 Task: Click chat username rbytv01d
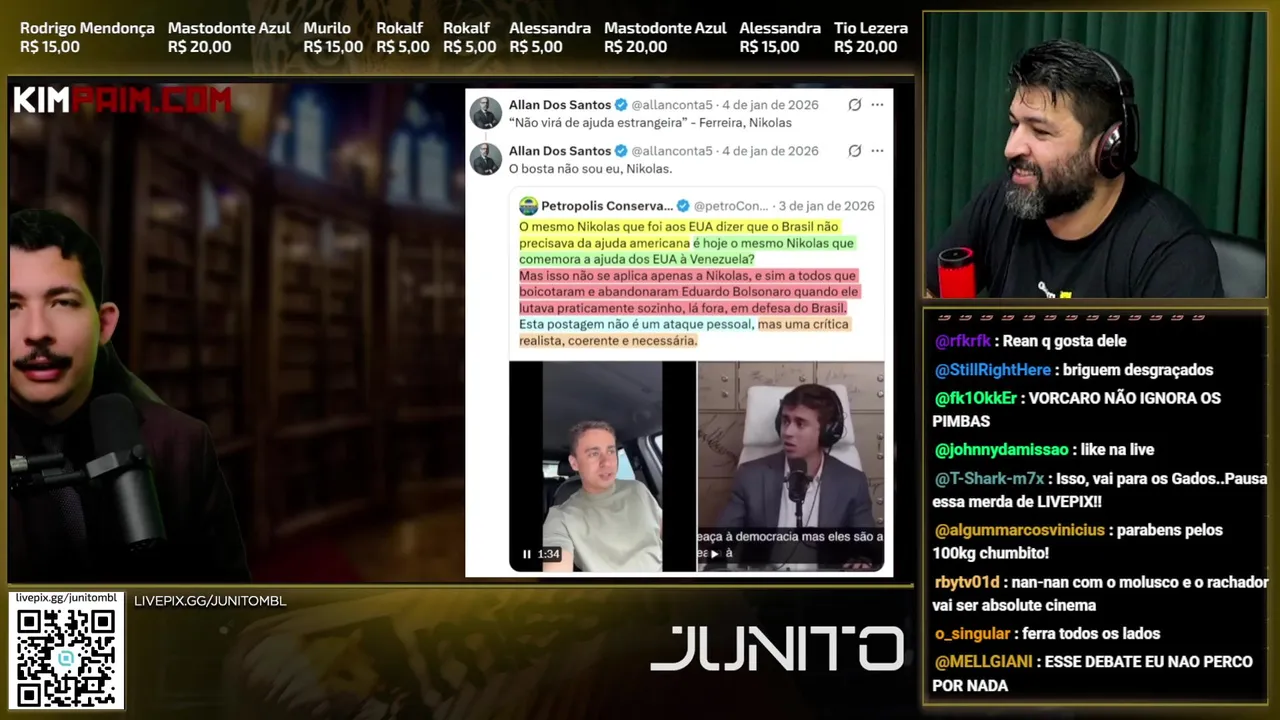pos(967,582)
